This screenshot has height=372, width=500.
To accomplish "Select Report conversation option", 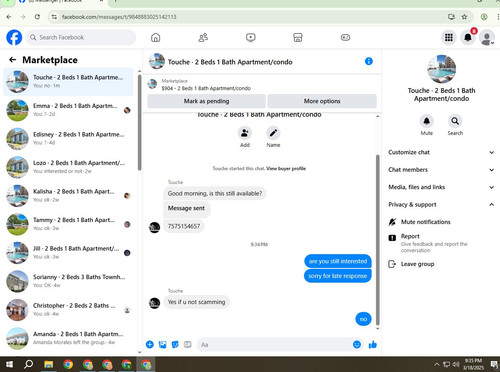I will click(x=441, y=243).
